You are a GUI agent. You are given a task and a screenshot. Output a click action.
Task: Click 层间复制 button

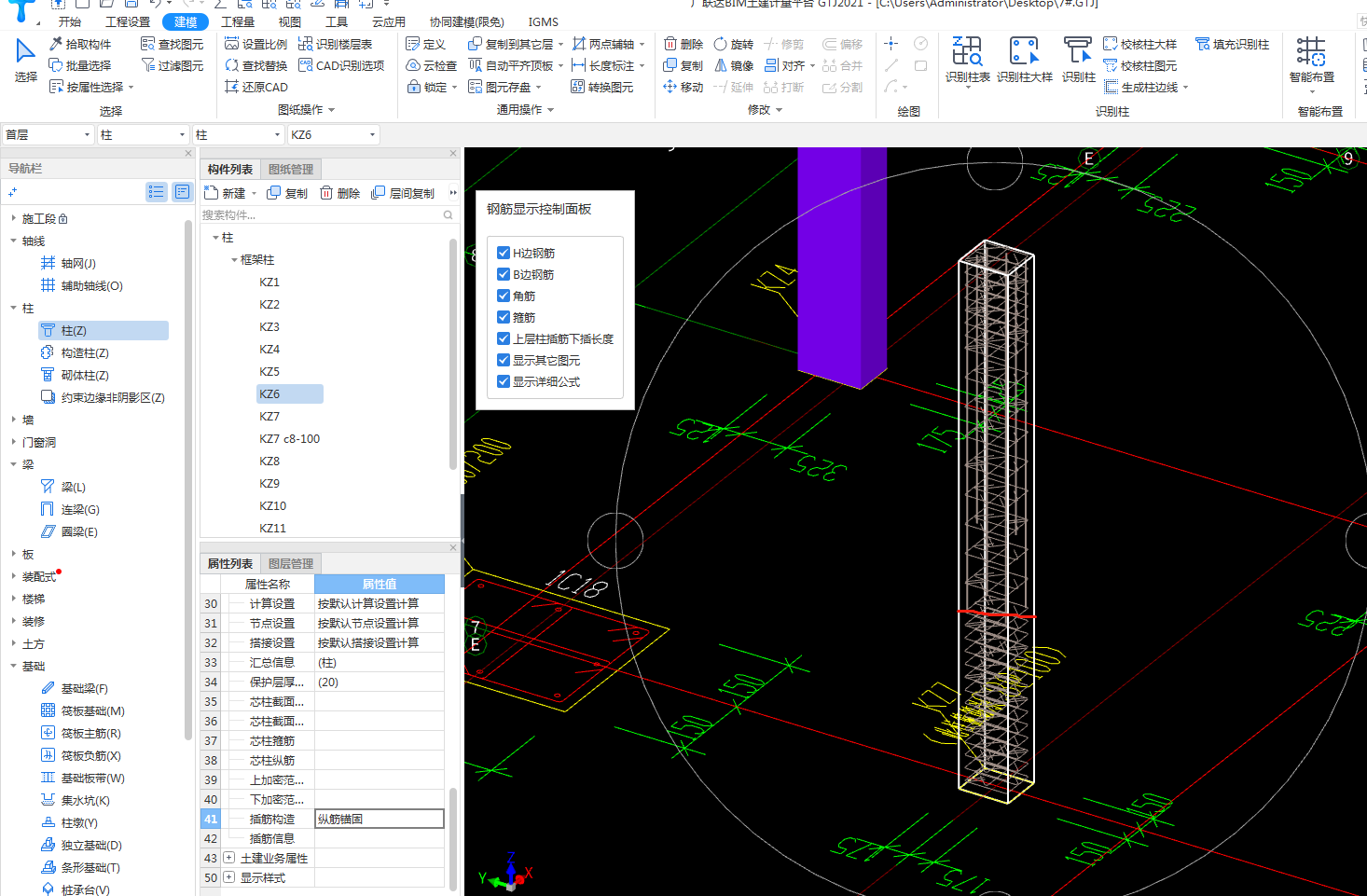click(x=403, y=193)
